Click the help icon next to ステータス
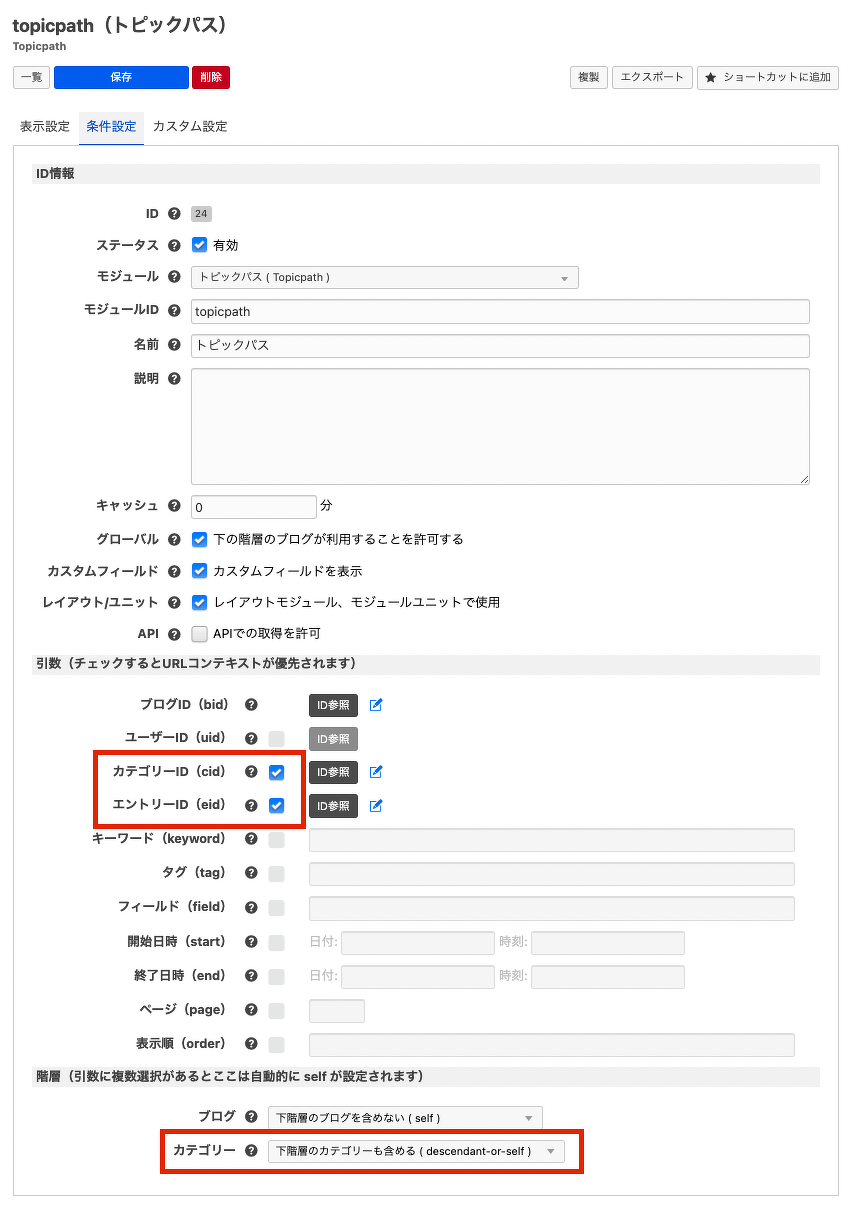The width and height of the screenshot is (850, 1210). tap(174, 245)
